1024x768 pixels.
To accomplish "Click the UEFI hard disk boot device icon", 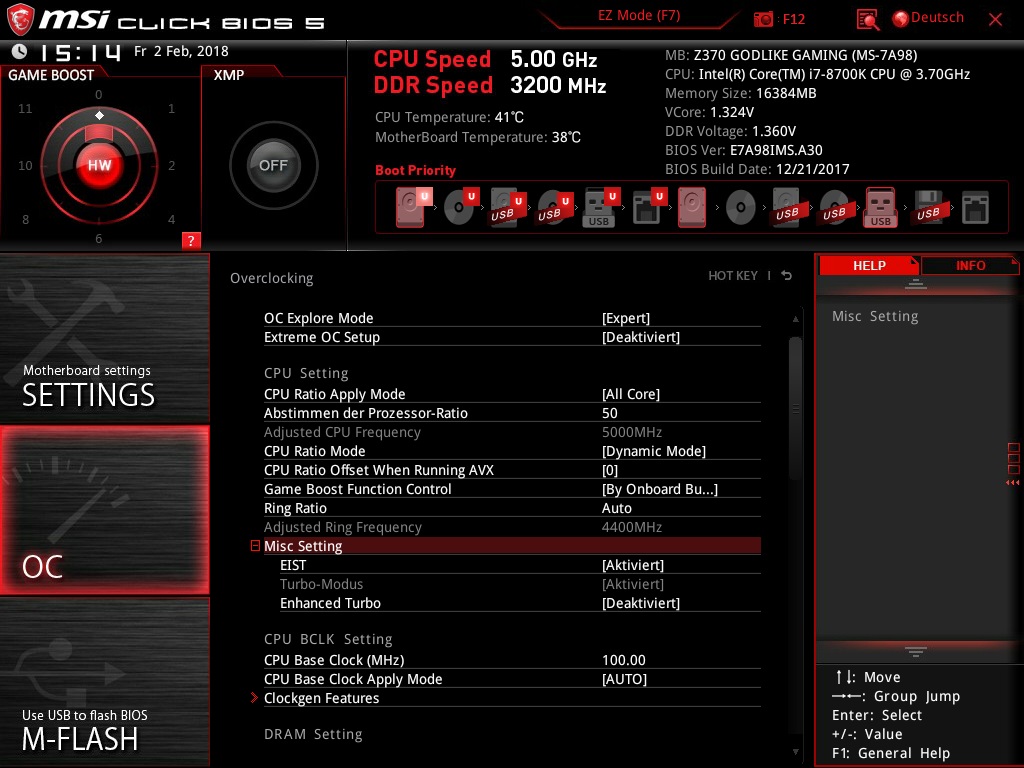I will coord(413,207).
